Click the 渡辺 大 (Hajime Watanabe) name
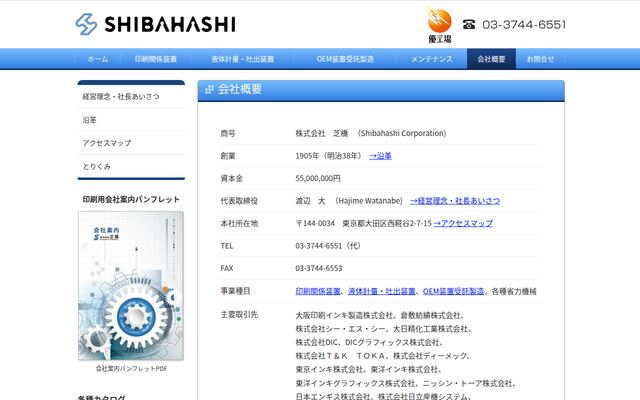 click(x=349, y=201)
